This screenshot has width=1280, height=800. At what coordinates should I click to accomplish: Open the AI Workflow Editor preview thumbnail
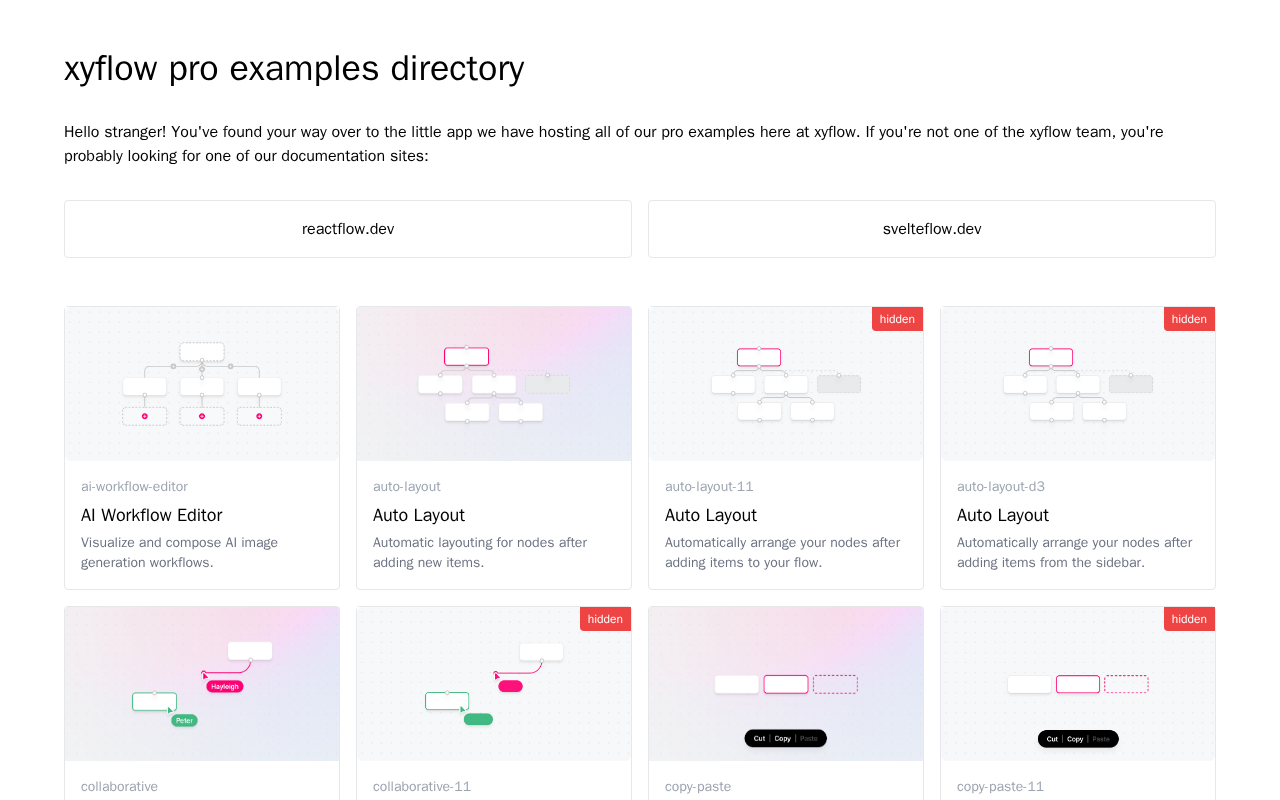(x=202, y=384)
